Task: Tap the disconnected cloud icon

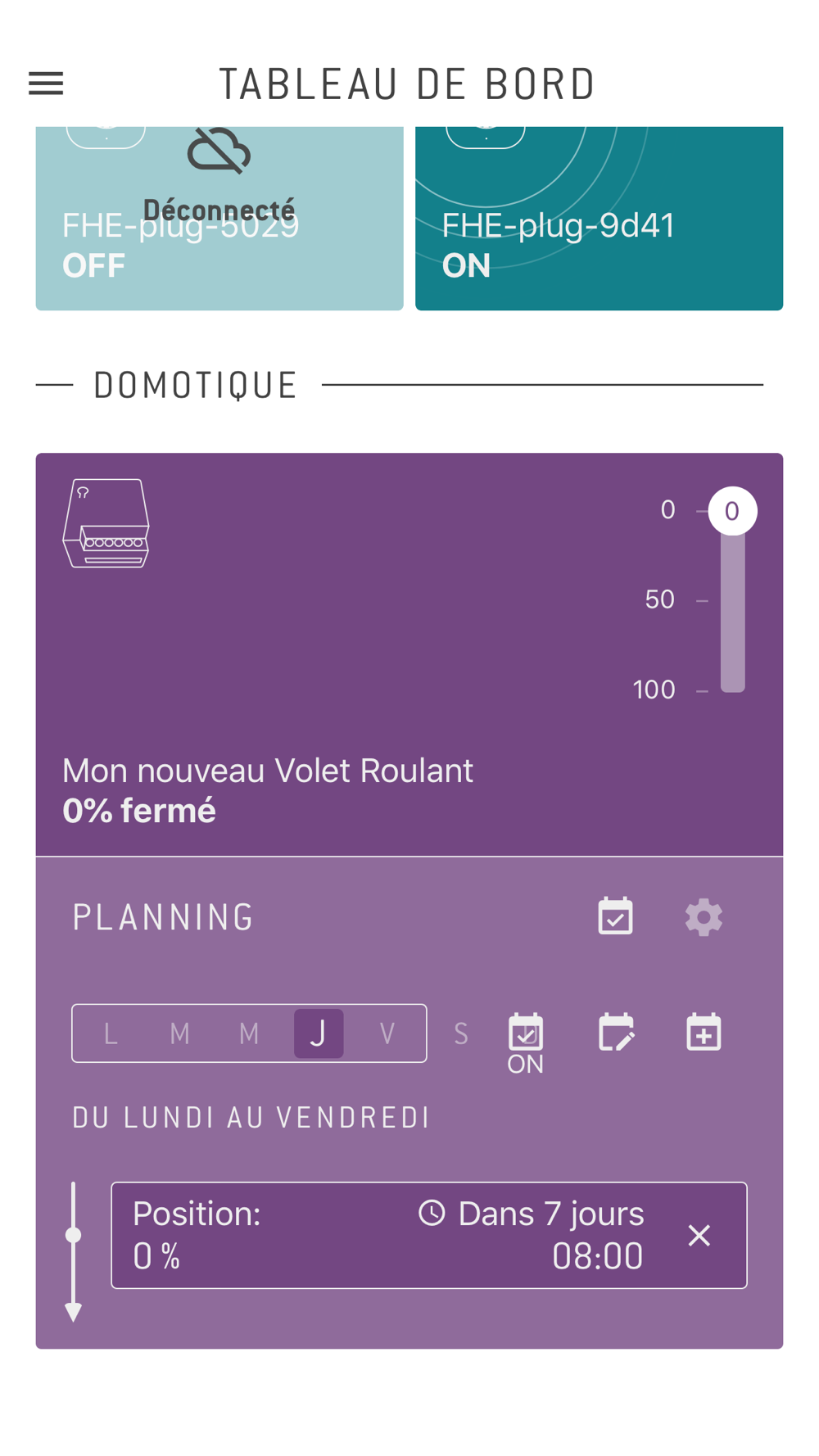Action: coord(219,151)
